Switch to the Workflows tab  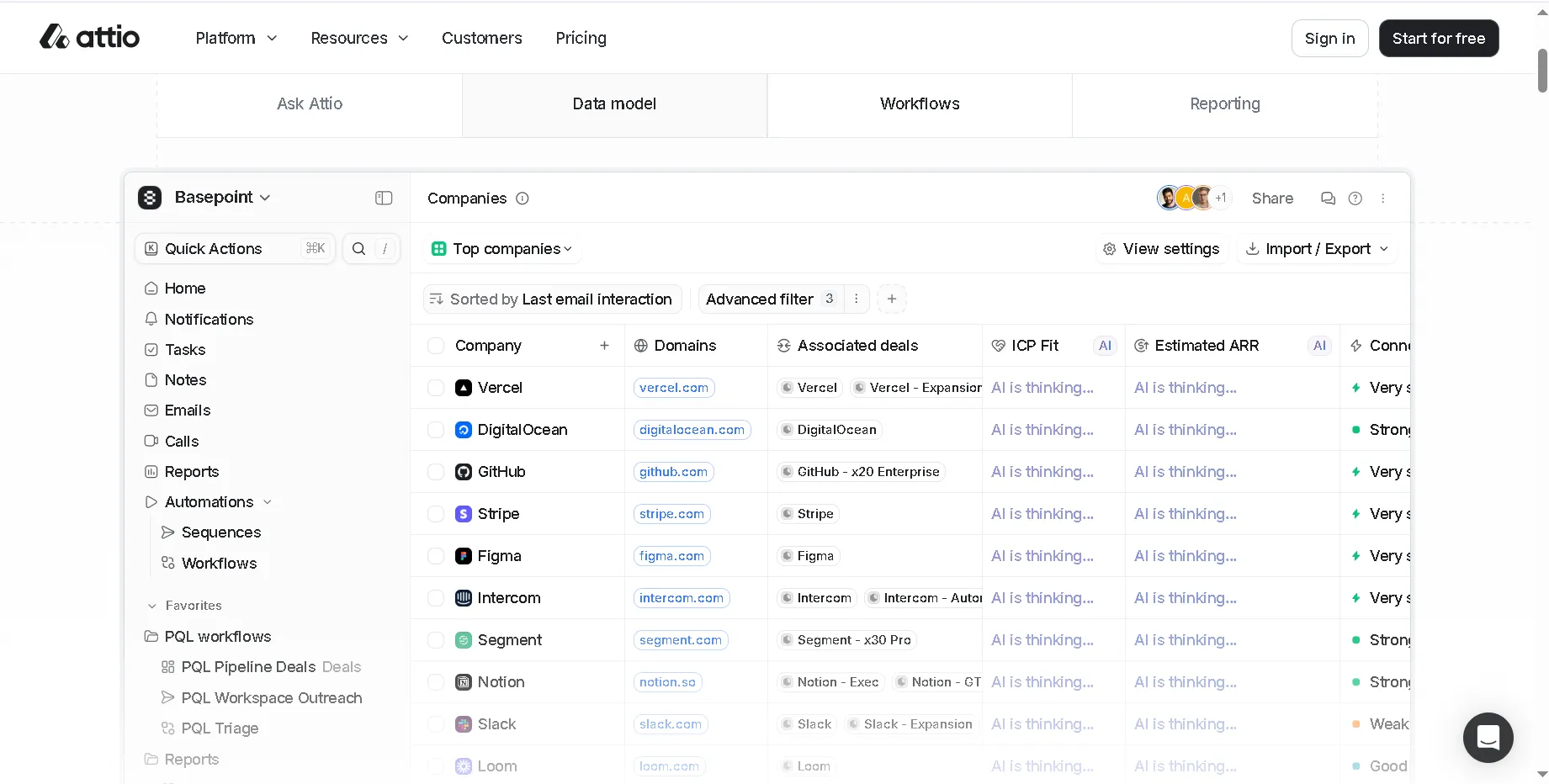(920, 103)
